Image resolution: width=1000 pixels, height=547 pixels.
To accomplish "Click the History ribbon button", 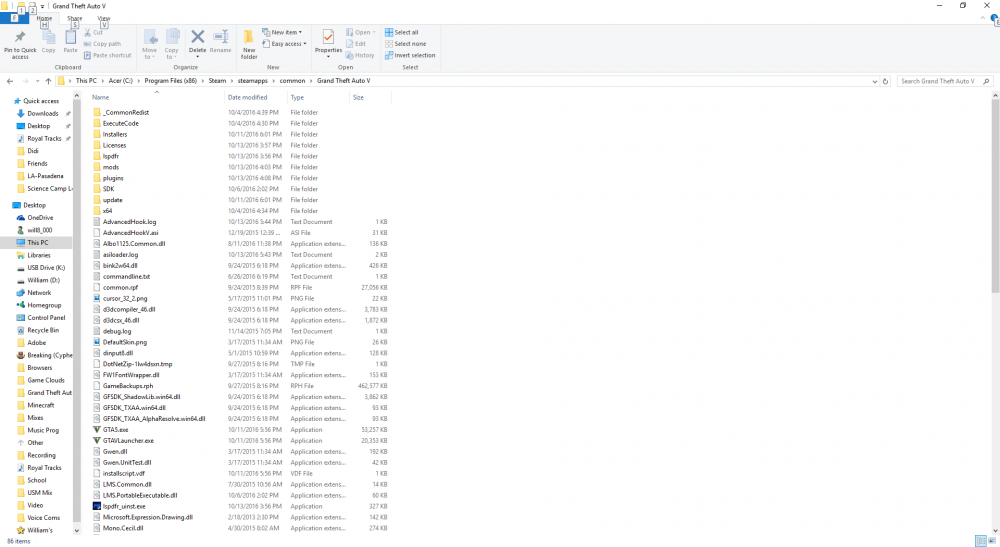I will tap(360, 55).
